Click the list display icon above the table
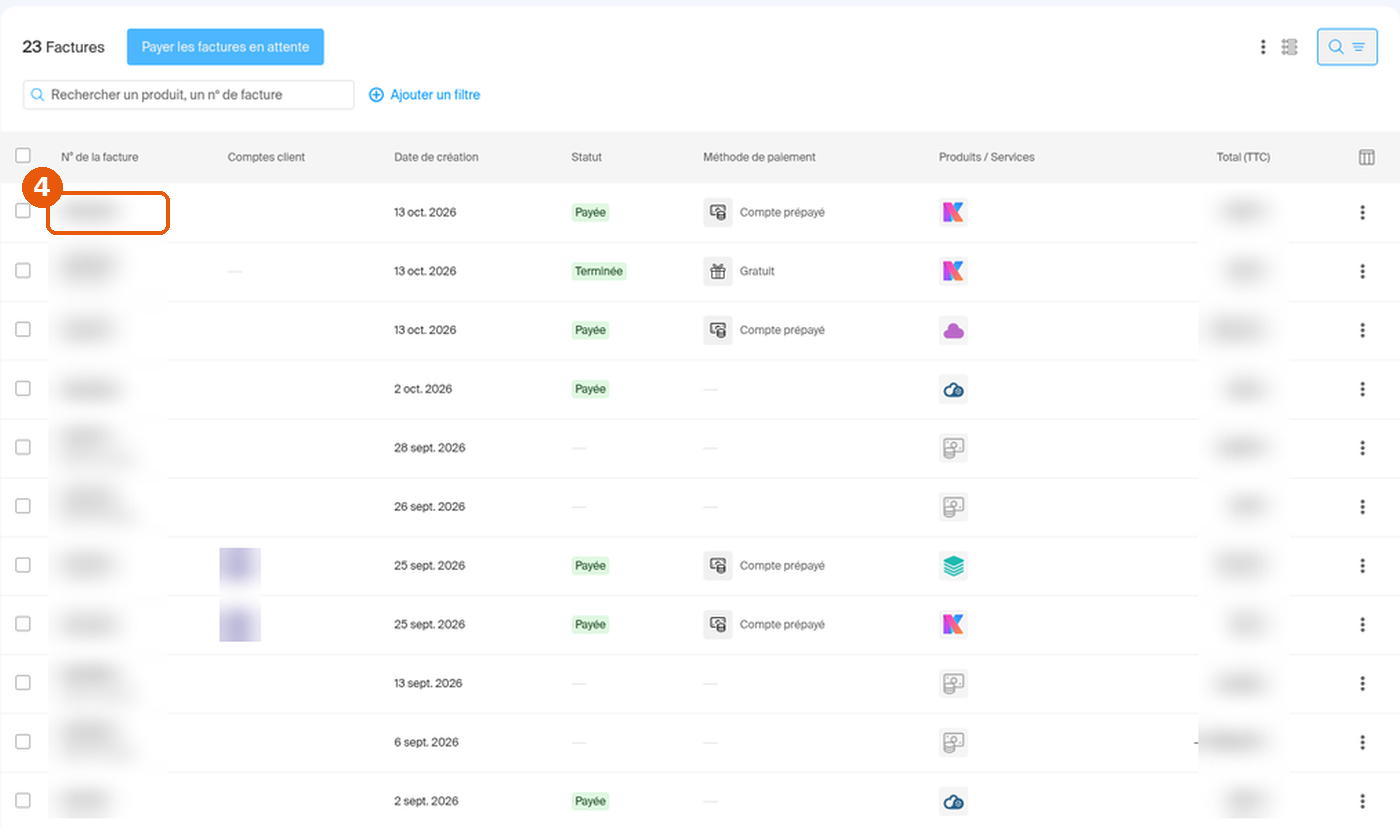 pos(1289,47)
